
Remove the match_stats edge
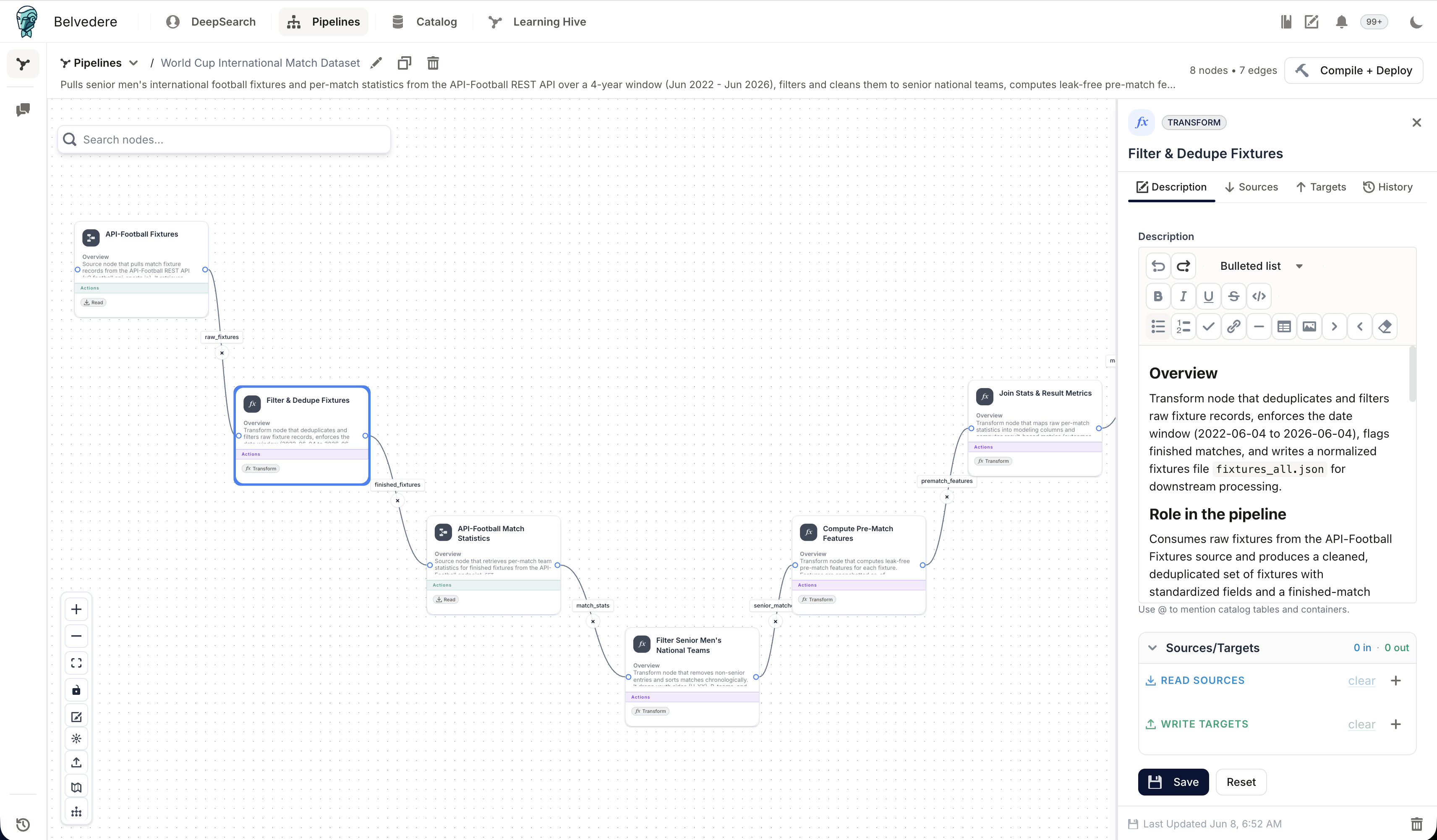point(593,621)
